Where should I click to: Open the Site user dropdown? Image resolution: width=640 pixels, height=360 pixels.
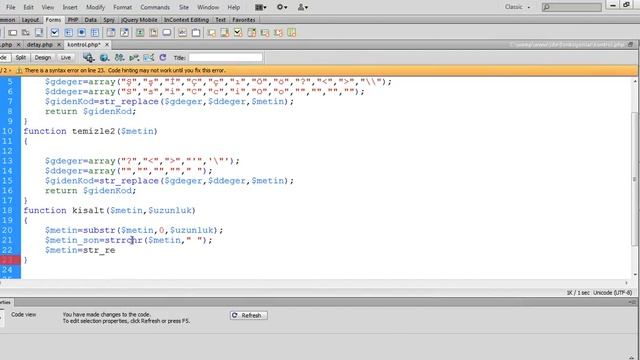tap(302, 7)
